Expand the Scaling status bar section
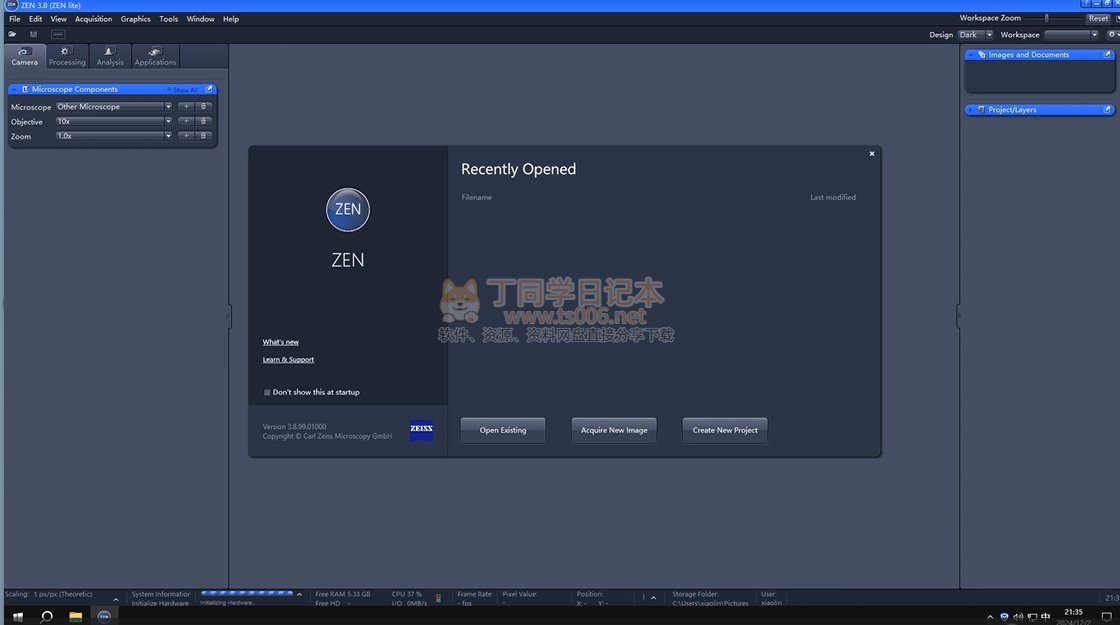This screenshot has height=625, width=1120. (x=116, y=600)
